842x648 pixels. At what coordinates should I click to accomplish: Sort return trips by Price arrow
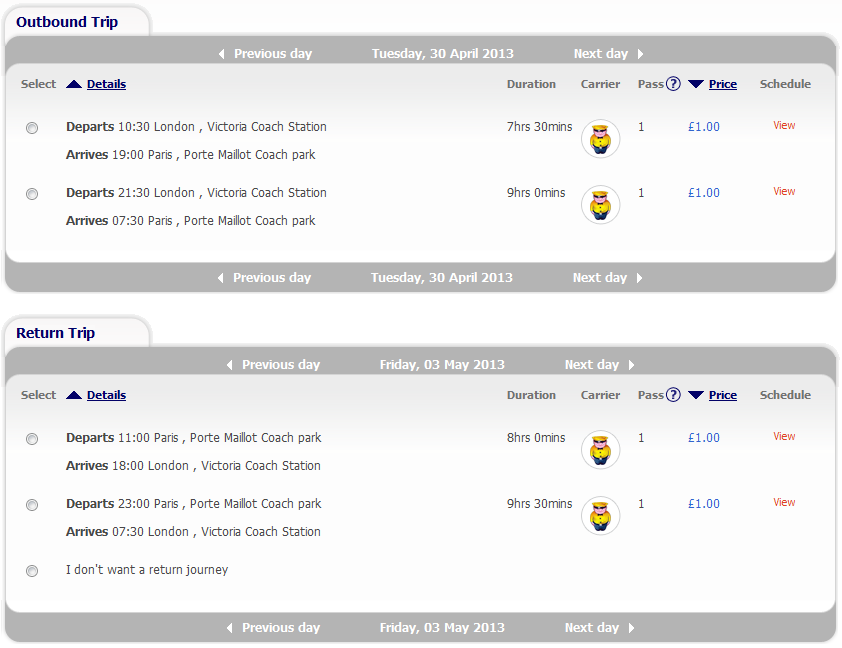[696, 395]
